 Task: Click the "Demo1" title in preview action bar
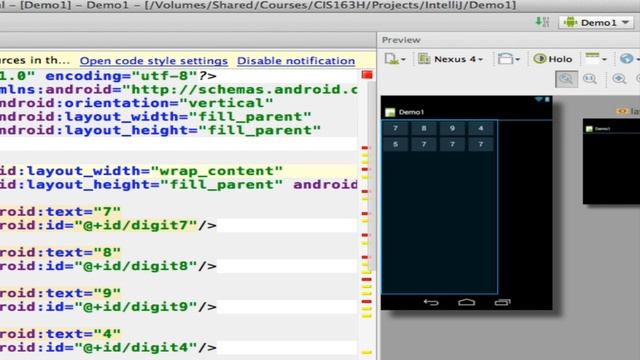point(411,112)
